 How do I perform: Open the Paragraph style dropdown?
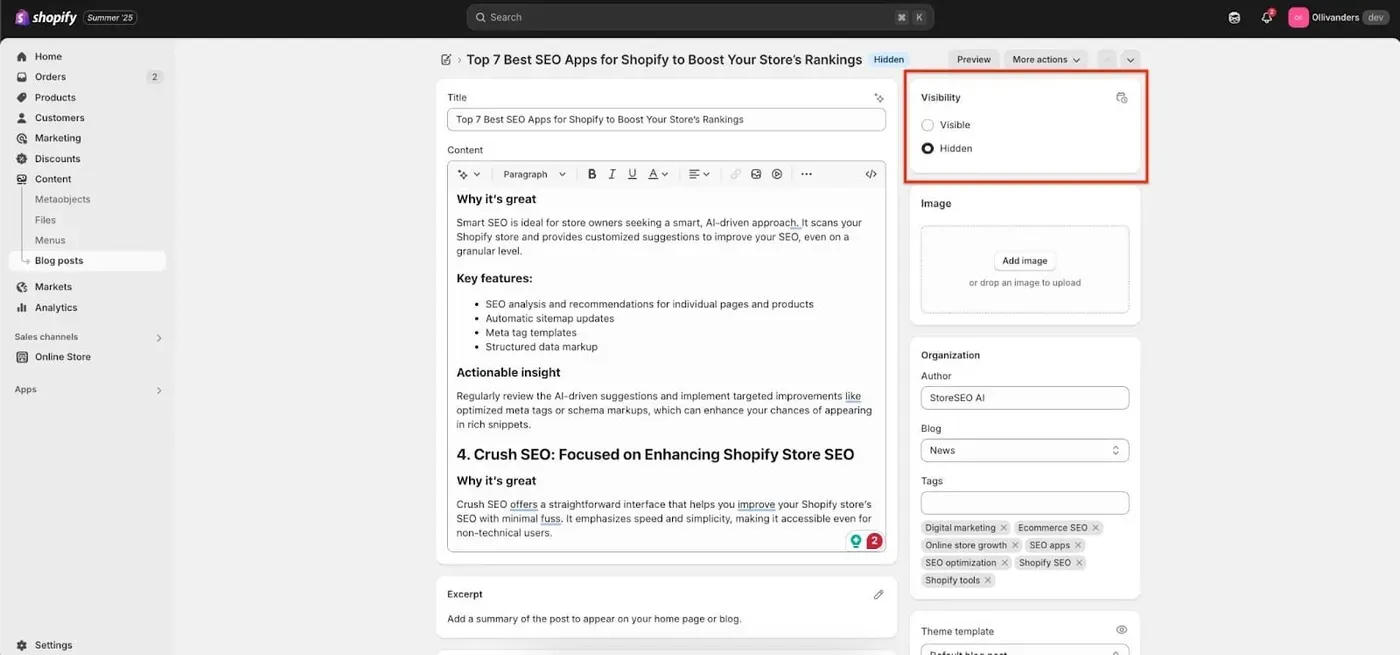pyautogui.click(x=534, y=174)
